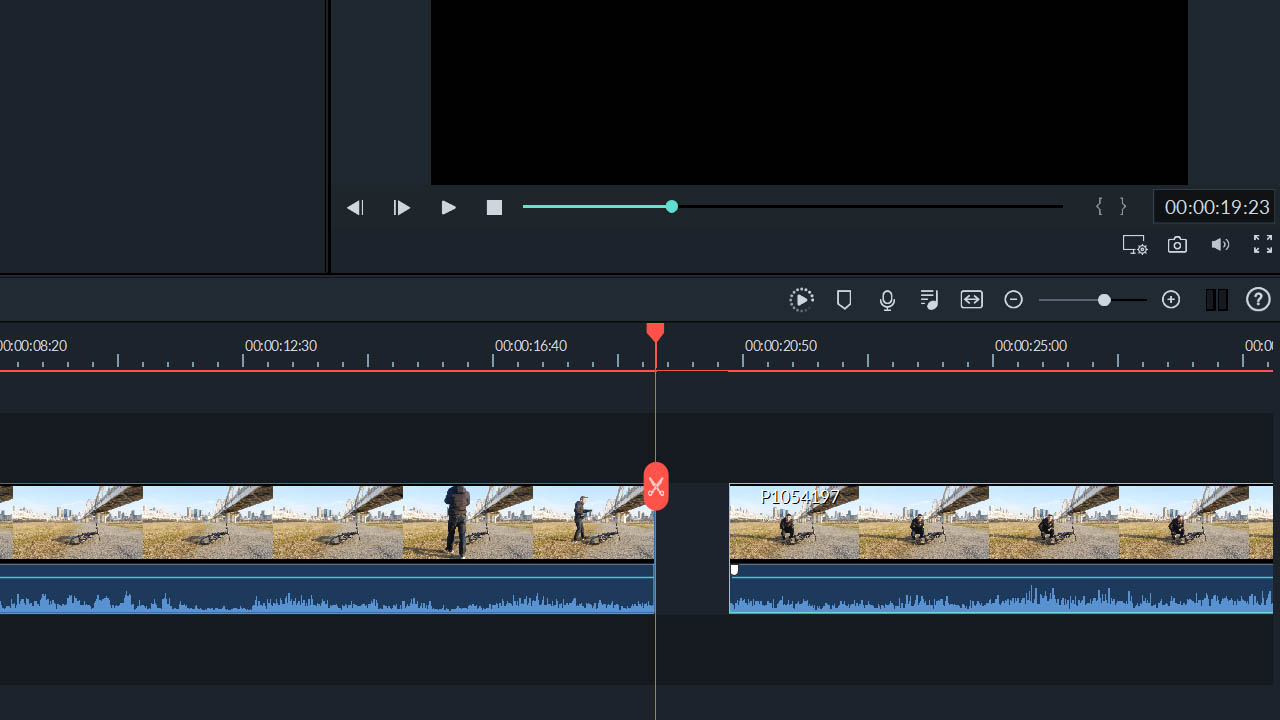The width and height of the screenshot is (1280, 720).
Task: Click the timeline zoom slider handle
Action: (1104, 300)
